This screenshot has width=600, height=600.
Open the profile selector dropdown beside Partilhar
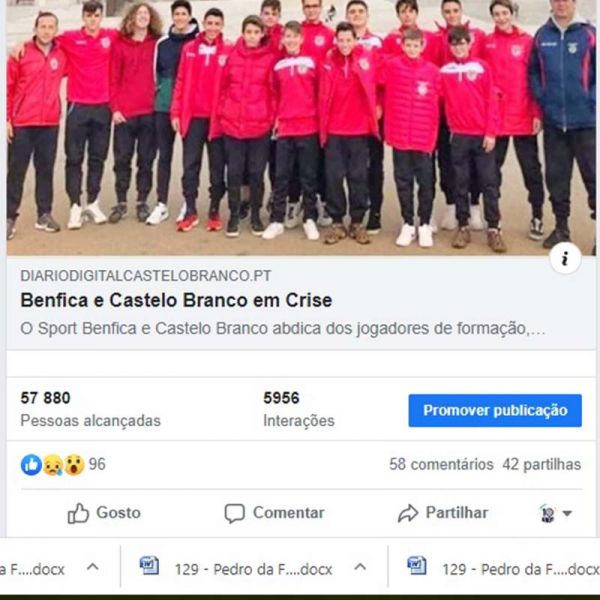tap(555, 513)
